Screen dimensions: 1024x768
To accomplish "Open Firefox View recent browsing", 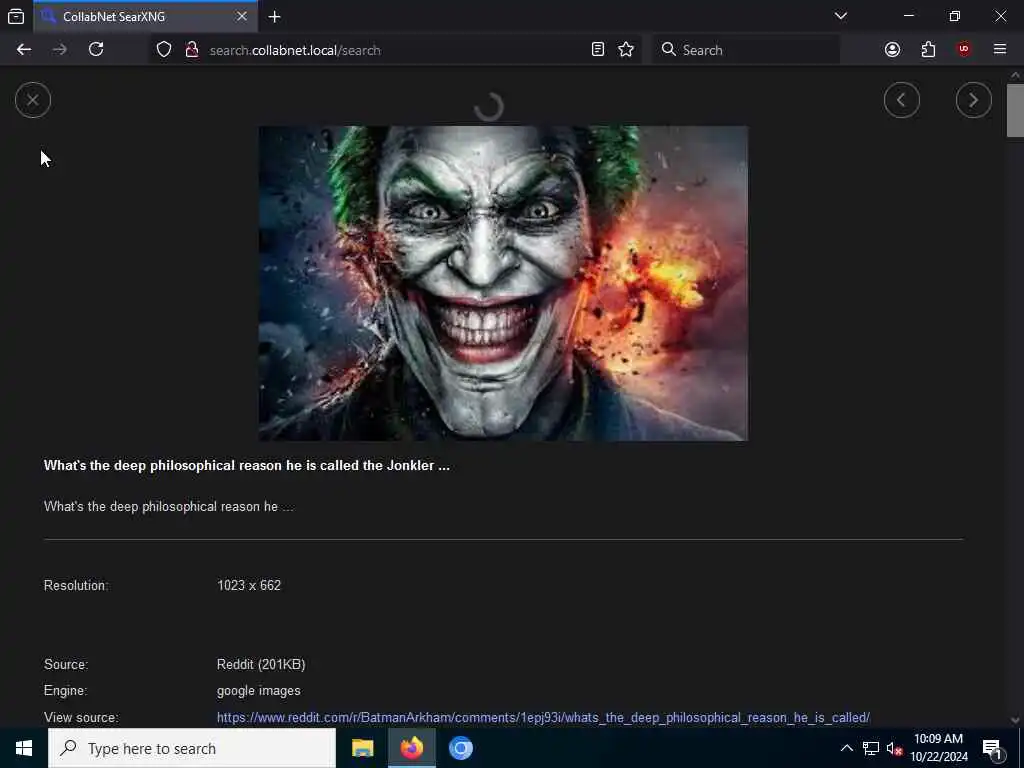I will point(16,16).
